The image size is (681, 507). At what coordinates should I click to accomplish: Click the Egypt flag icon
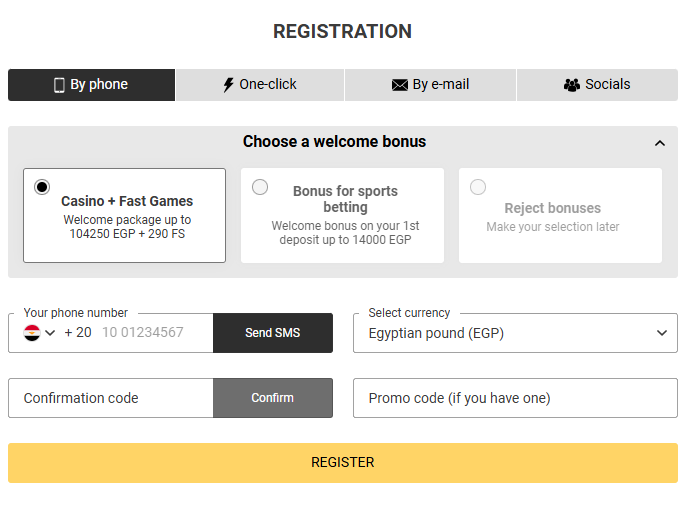tap(32, 333)
